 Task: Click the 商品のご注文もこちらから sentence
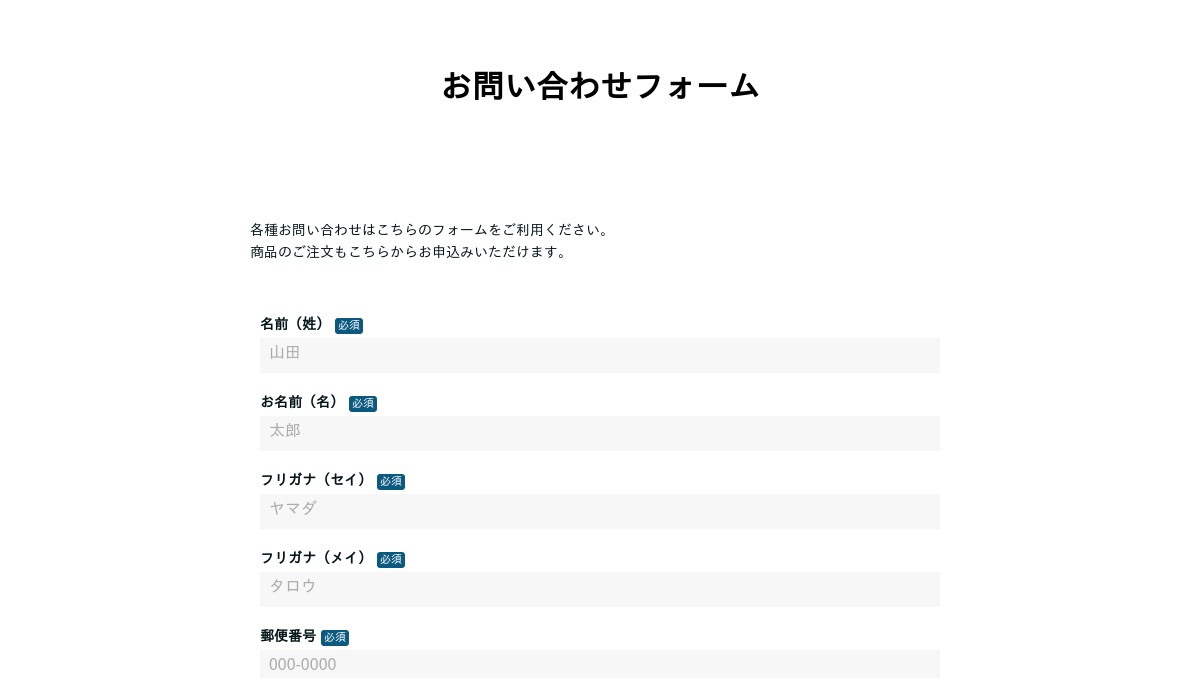coord(409,252)
